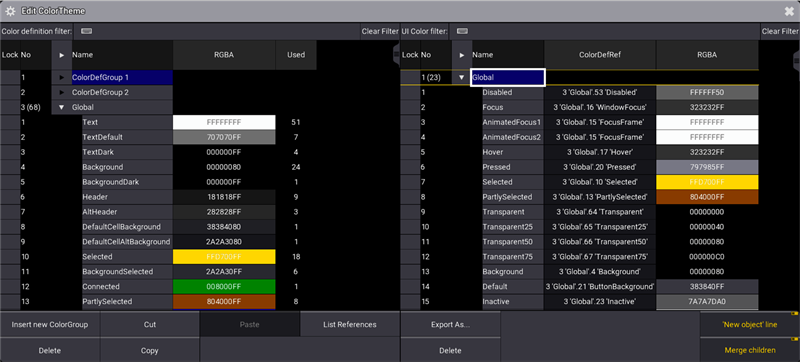Open keyboard icon in UI Color filter
The width and height of the screenshot is (800, 362).
coord(462,31)
